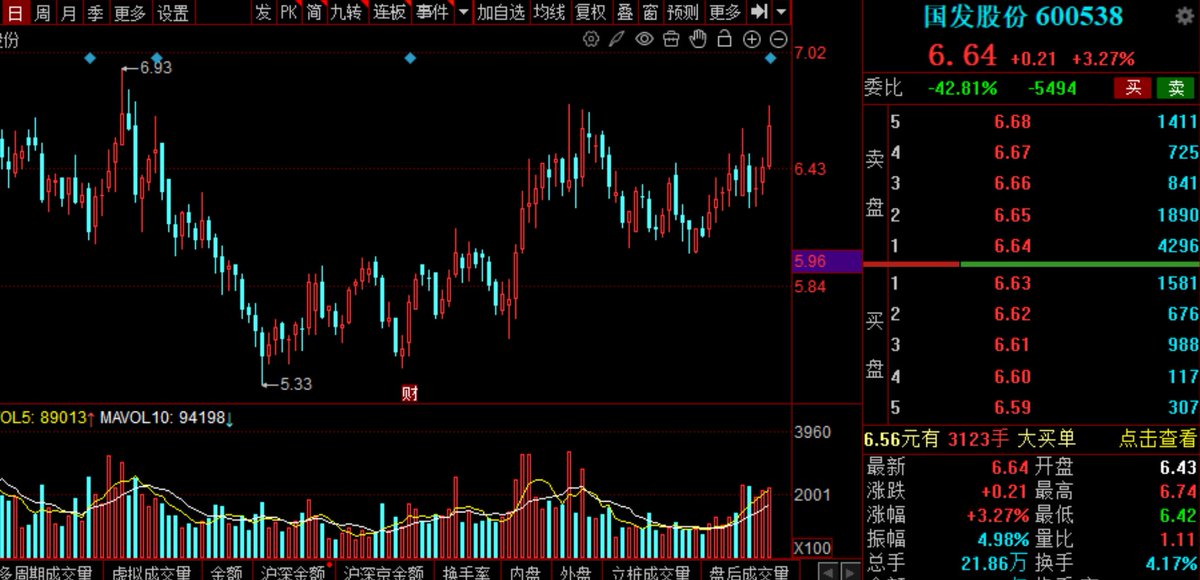Screen dimensions: 1200x580
Task: Click the right scroll arrow of indicator tabs
Action: [x=850, y=573]
